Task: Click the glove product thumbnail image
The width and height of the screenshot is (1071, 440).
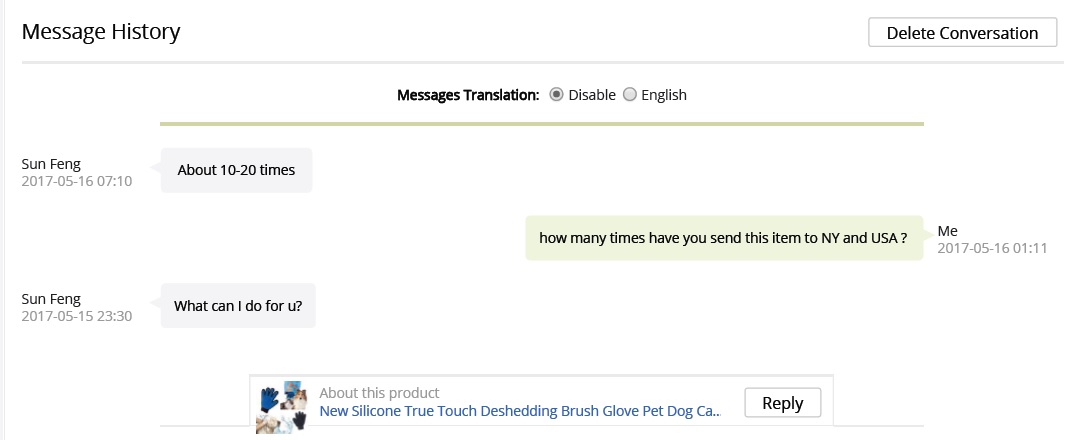Action: pos(282,405)
